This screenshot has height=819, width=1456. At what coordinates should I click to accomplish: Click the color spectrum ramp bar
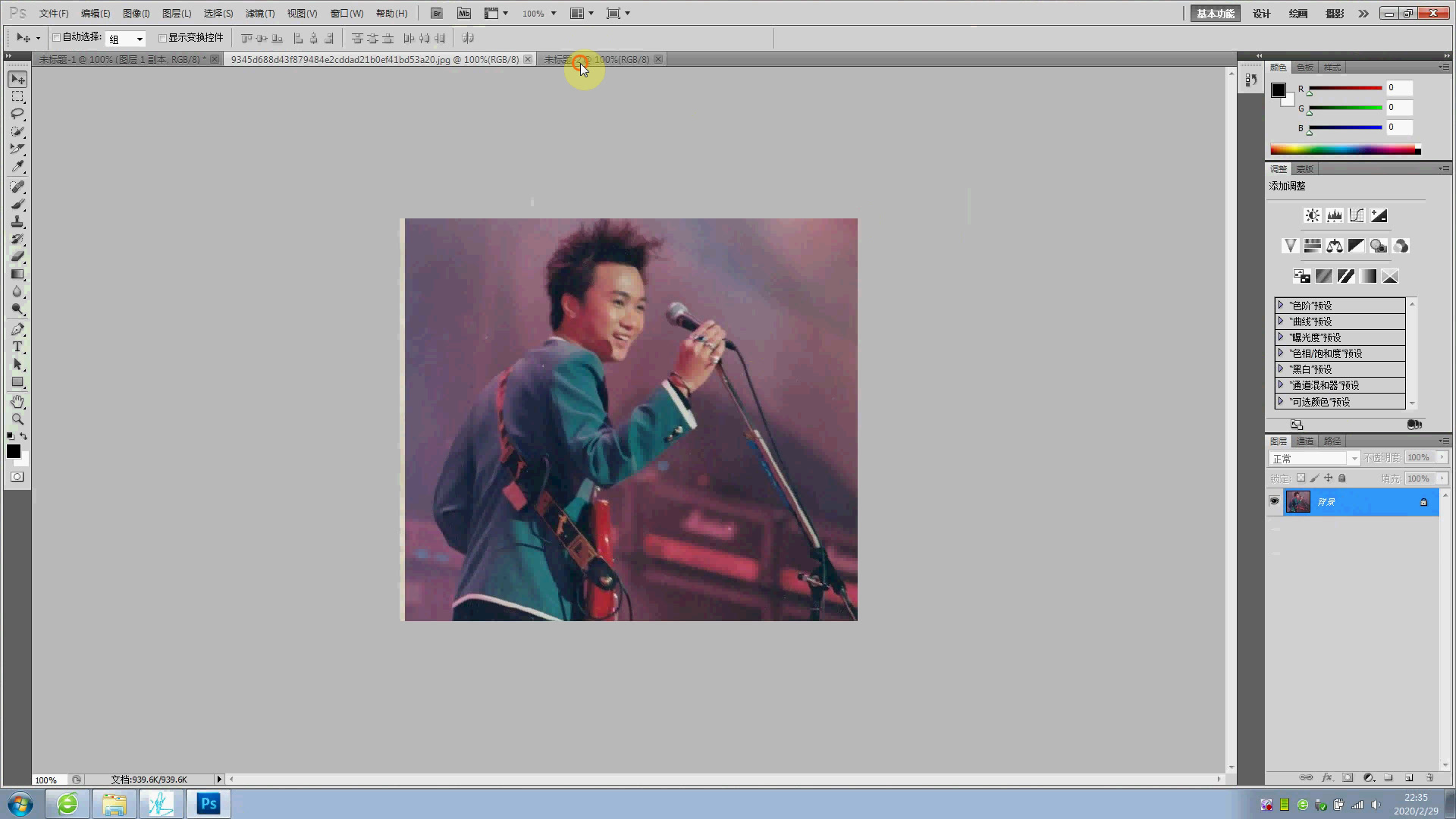click(1342, 149)
